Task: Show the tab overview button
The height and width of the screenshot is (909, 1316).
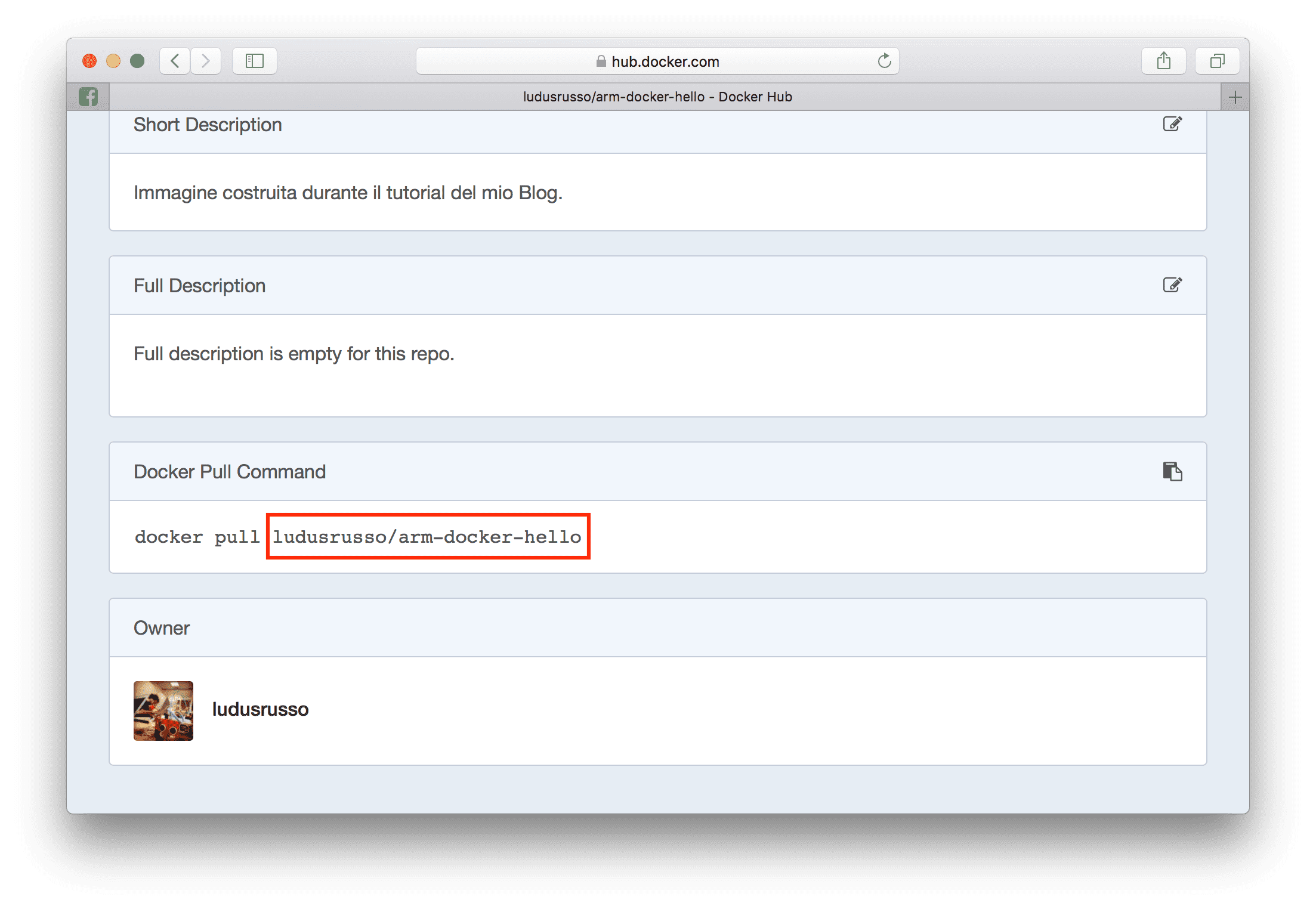Action: [1217, 61]
